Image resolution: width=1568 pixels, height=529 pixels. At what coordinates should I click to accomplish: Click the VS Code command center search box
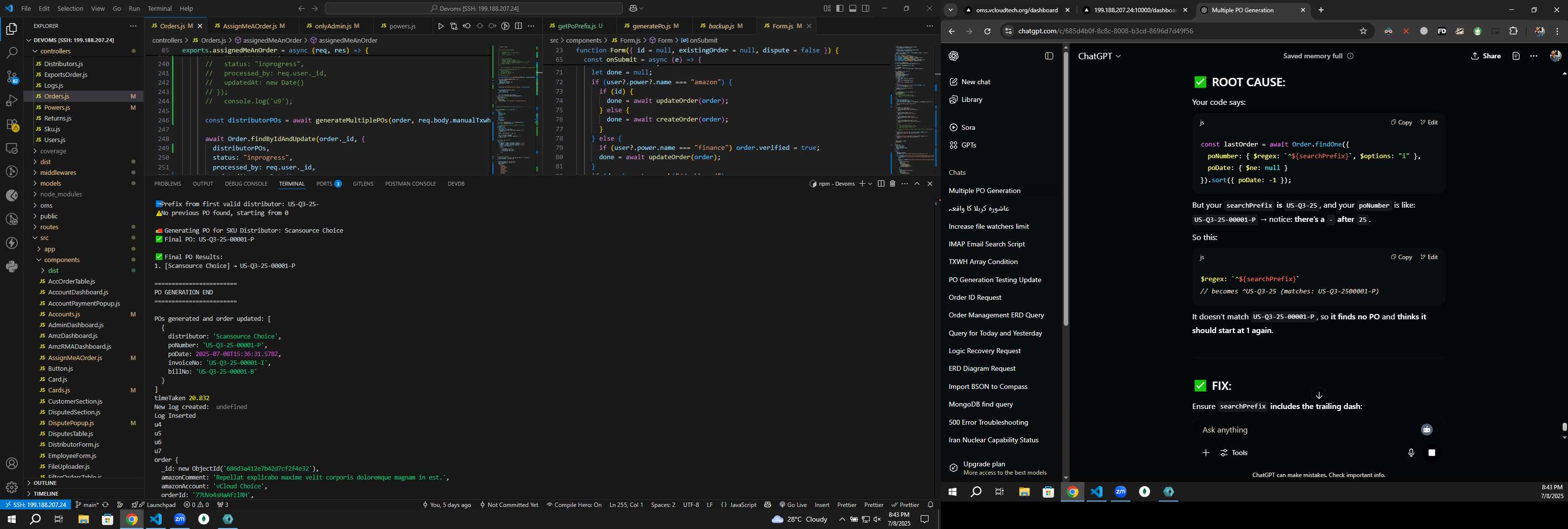click(473, 8)
